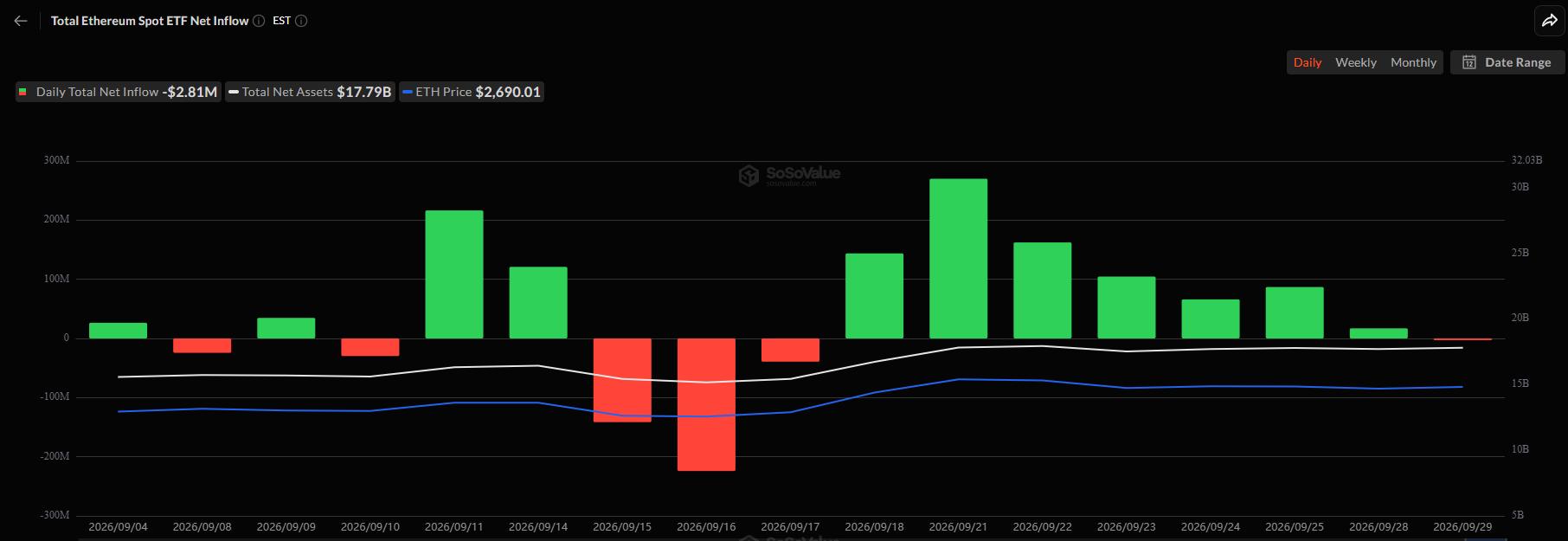Viewport: 1568px width, 541px height.
Task: Click the green bar on 2026/09/11
Action: pyautogui.click(x=454, y=274)
